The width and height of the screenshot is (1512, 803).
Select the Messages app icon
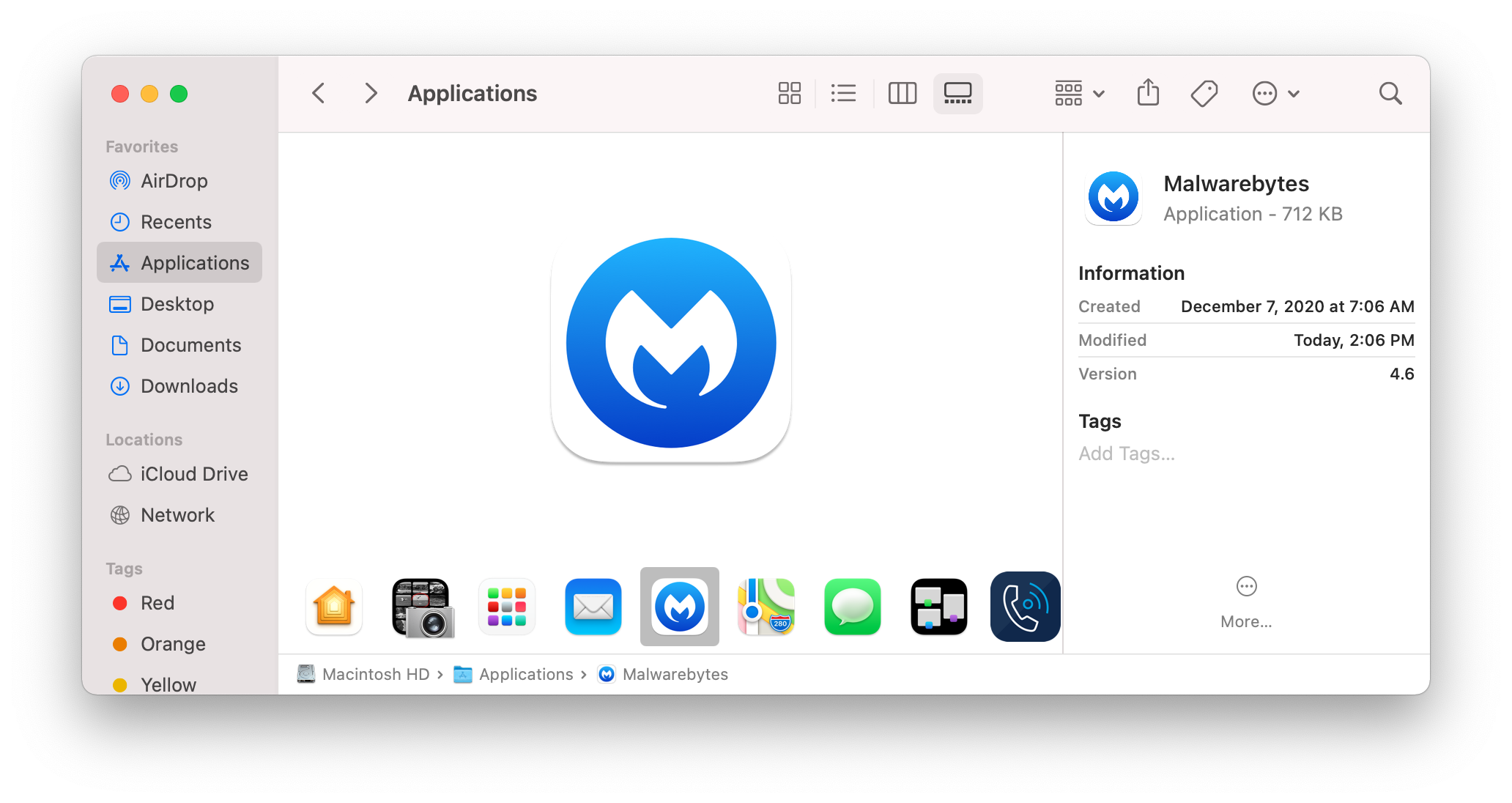point(852,607)
